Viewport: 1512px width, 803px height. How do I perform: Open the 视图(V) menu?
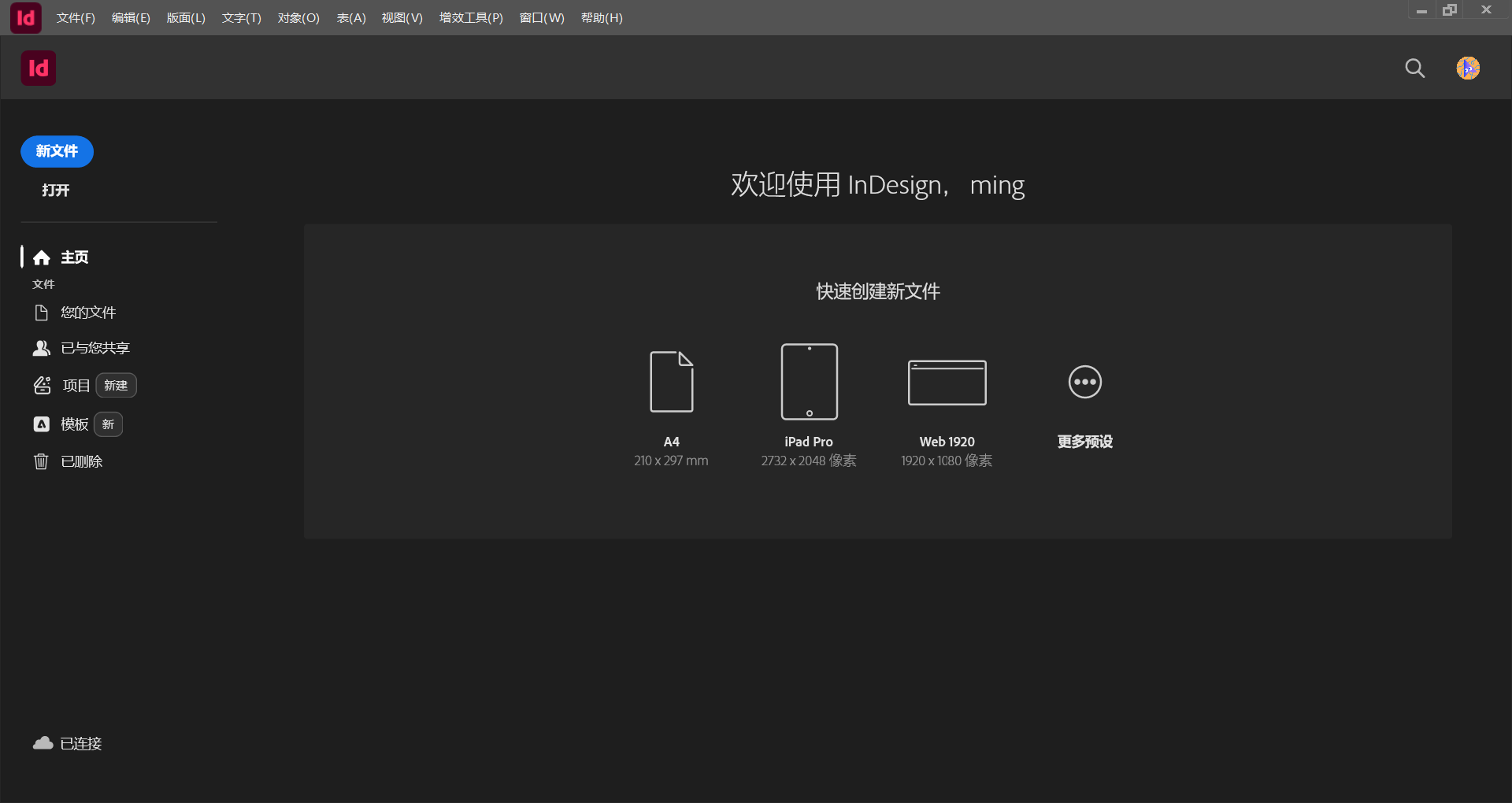(401, 17)
